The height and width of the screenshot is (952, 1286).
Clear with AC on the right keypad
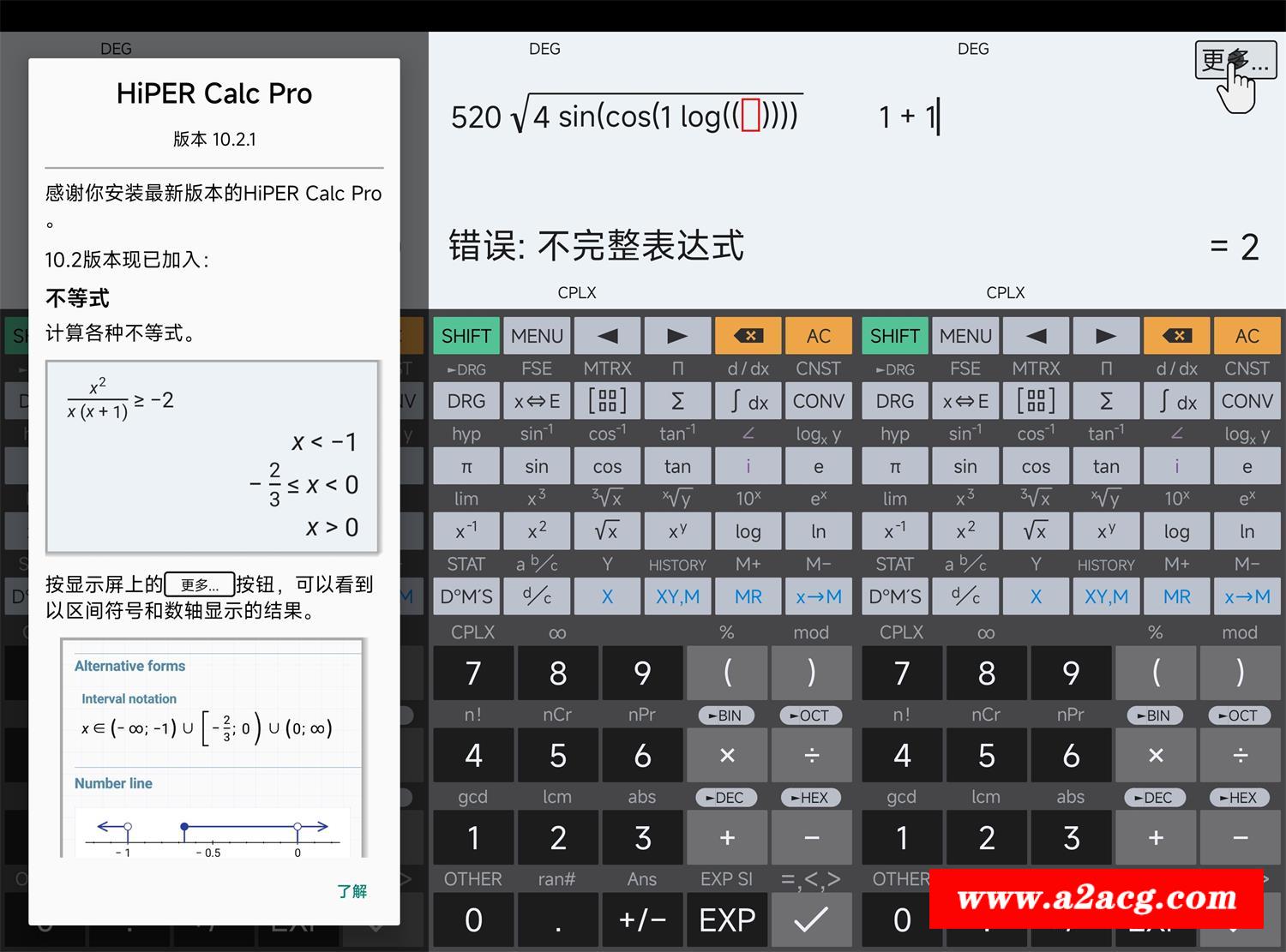[x=1247, y=336]
